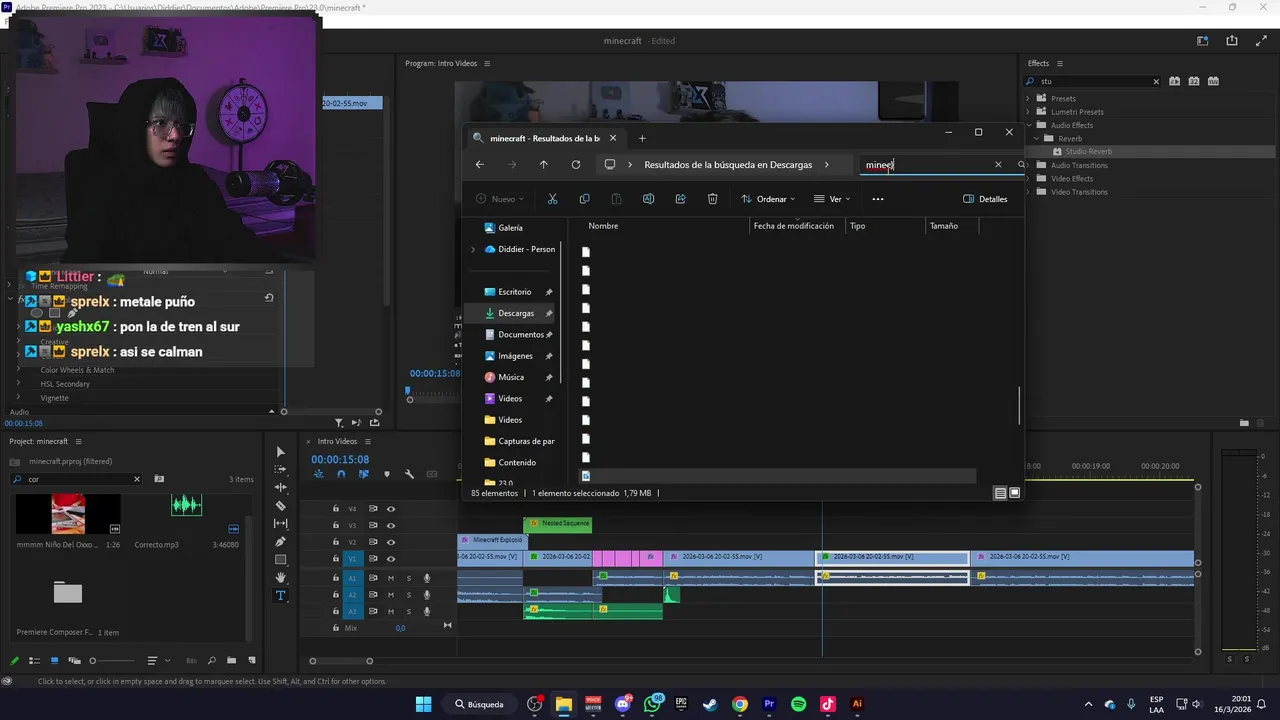This screenshot has height=720, width=1280.
Task: Click the captions CC icon in timeline
Action: (x=432, y=474)
